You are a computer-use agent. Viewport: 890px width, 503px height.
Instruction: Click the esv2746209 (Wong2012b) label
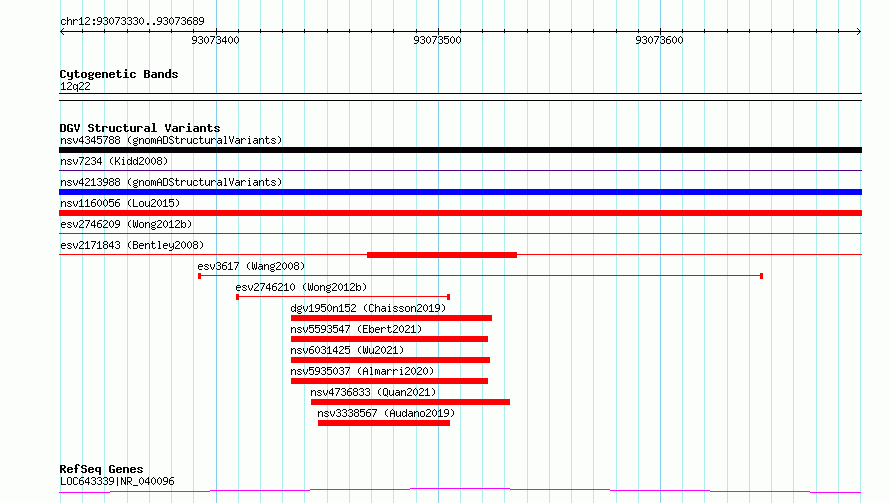(126, 224)
